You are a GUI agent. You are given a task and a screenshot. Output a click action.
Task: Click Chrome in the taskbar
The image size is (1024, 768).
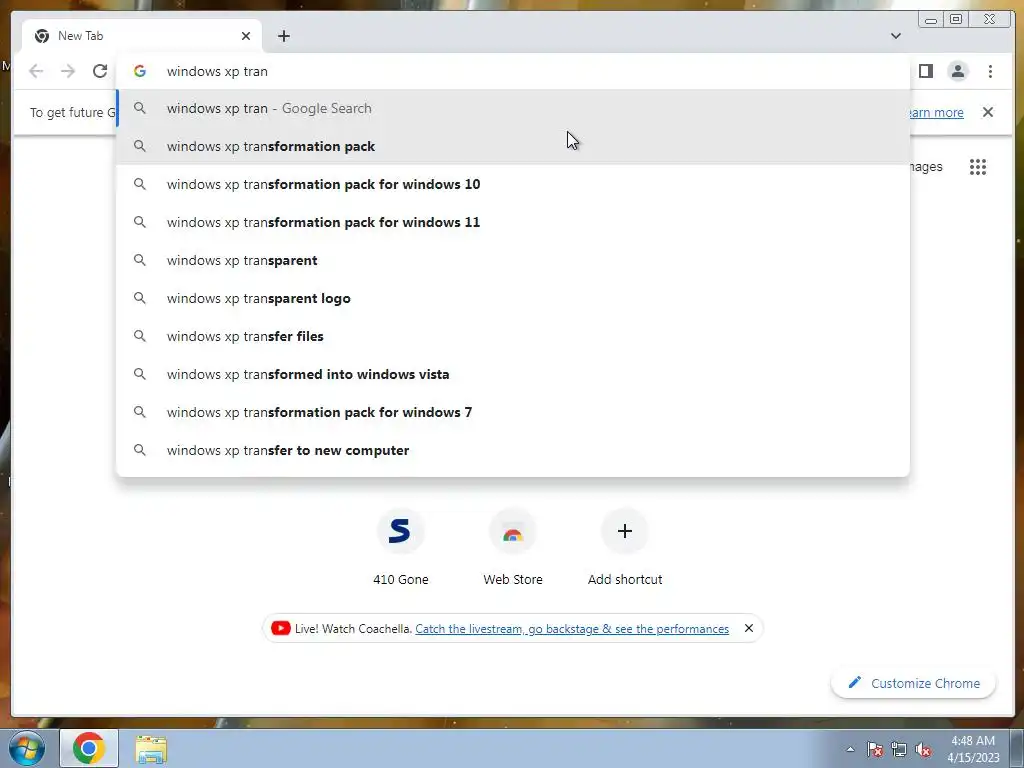coord(89,748)
